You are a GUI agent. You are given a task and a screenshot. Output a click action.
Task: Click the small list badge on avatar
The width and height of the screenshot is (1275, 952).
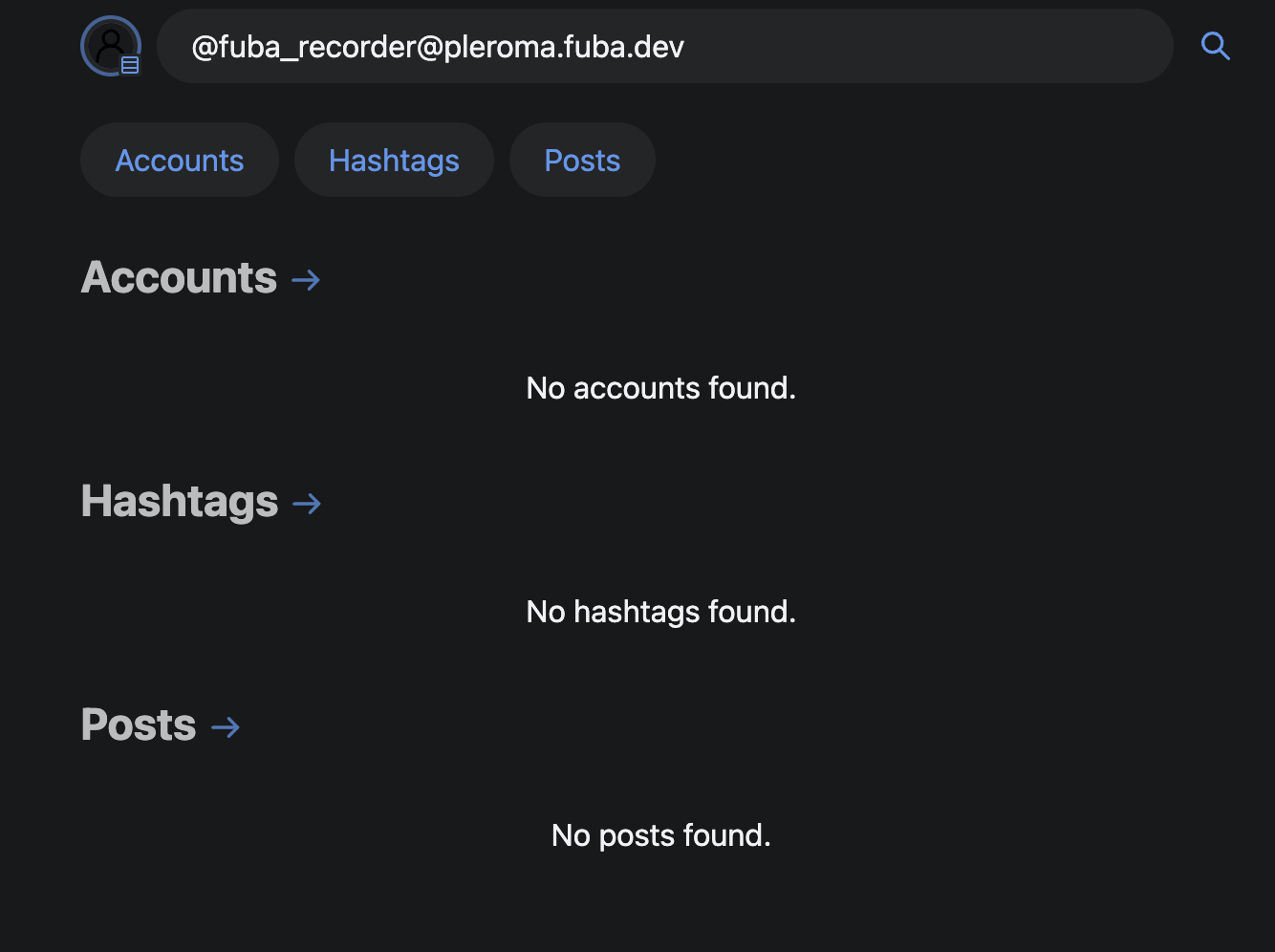pos(130,65)
